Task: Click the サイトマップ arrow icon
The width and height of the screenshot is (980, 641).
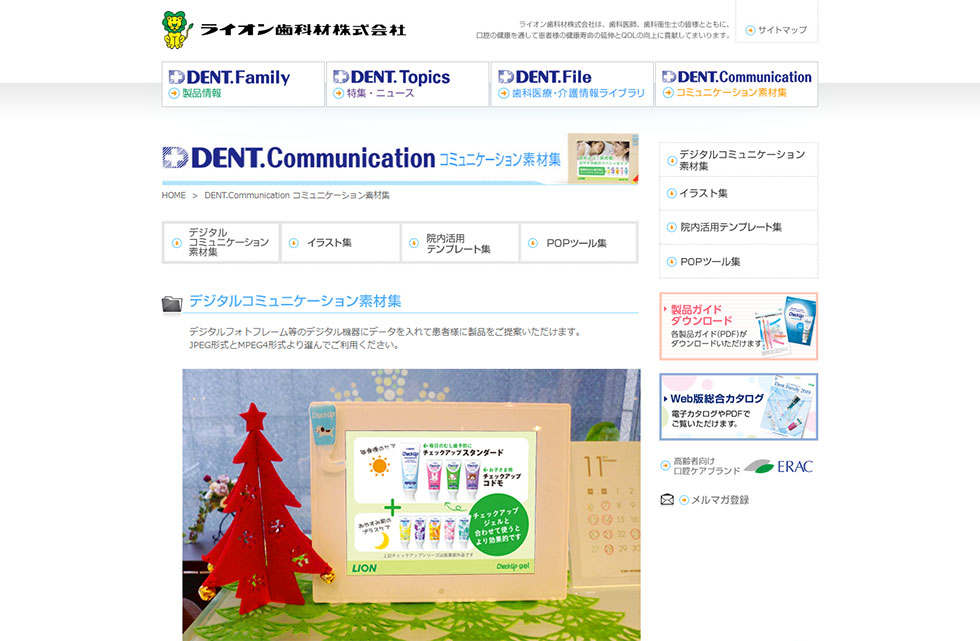Action: 750,30
